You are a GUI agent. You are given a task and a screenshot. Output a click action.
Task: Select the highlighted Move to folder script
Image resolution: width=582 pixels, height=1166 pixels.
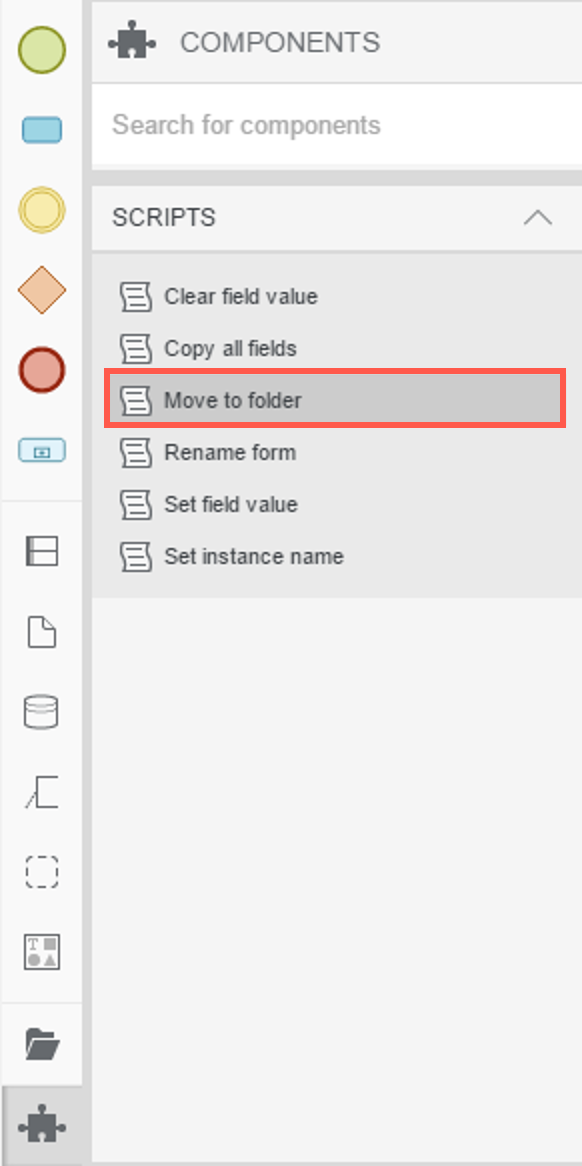point(335,400)
